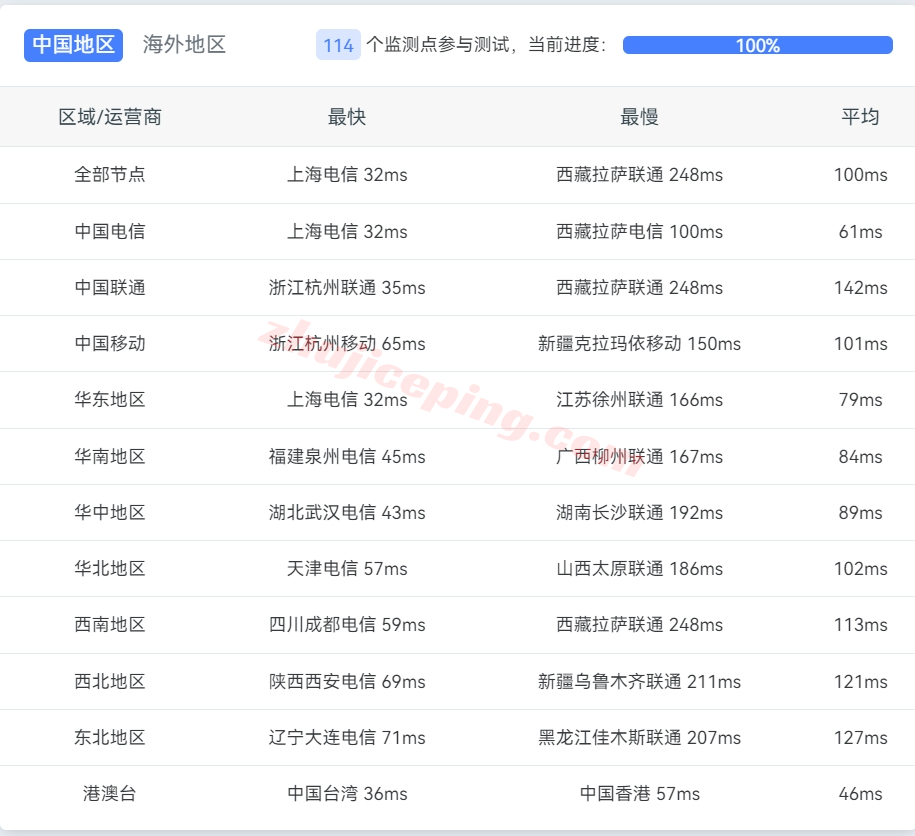Click 西藏拉萨联通 248ms in 西南地区 row

pos(639,625)
